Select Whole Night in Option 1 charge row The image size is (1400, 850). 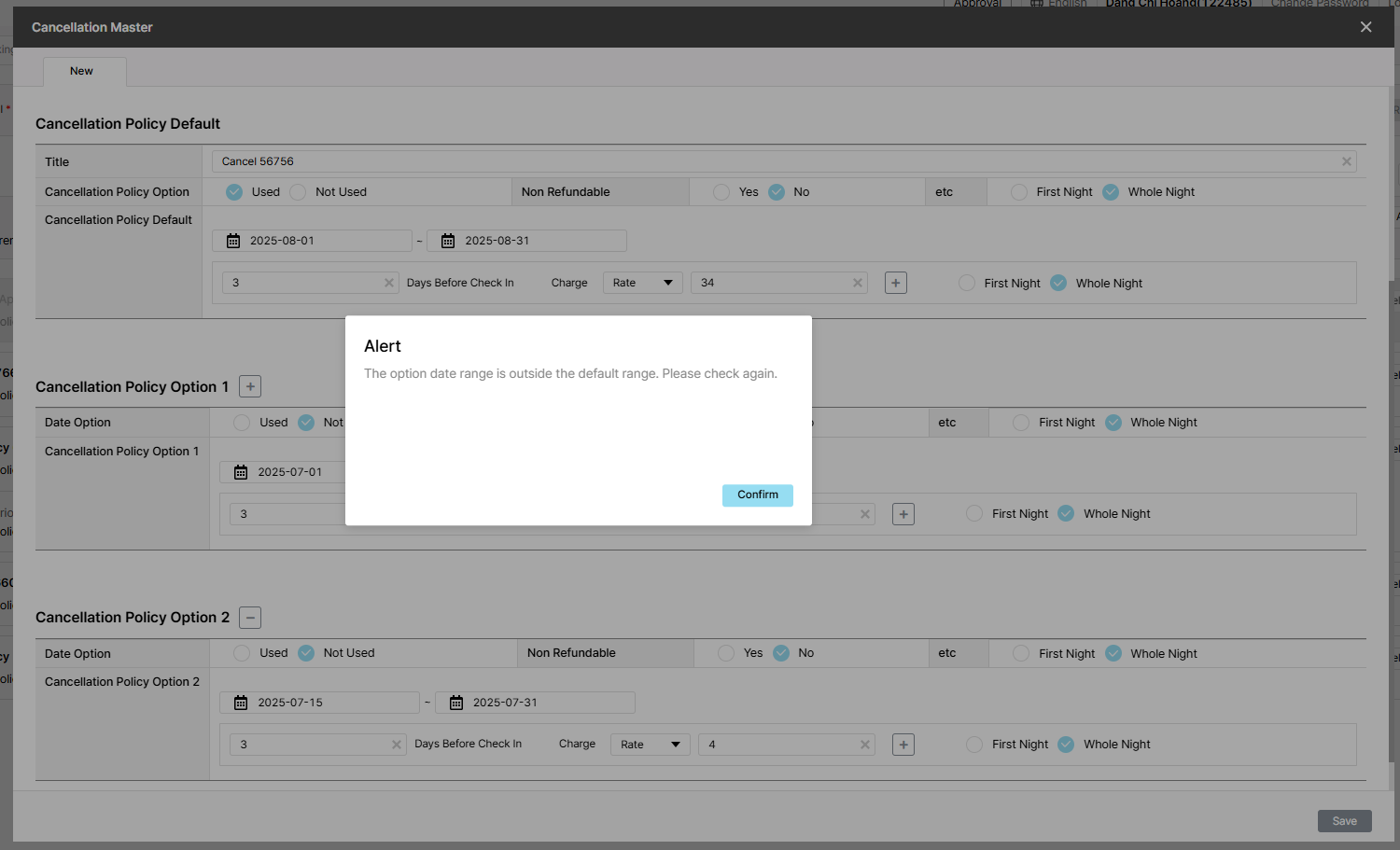[x=1066, y=513]
